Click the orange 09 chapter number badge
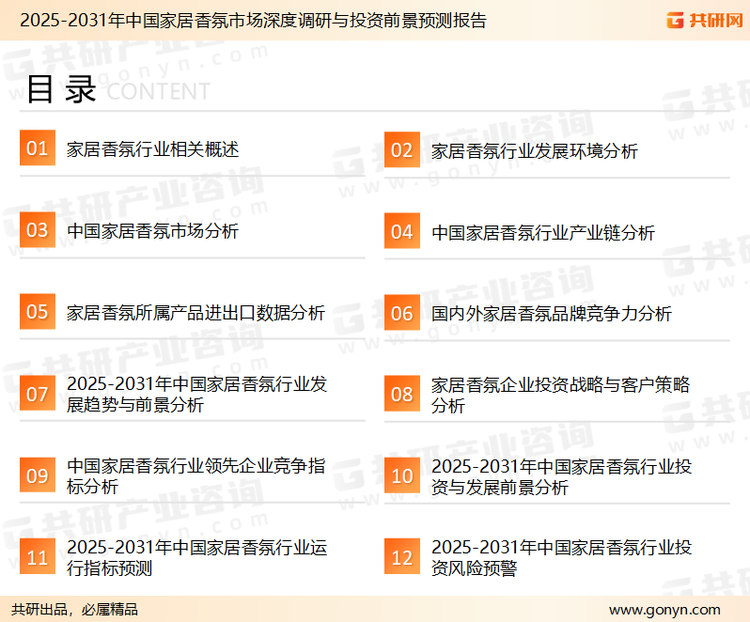The height and width of the screenshot is (622, 750). (x=37, y=475)
